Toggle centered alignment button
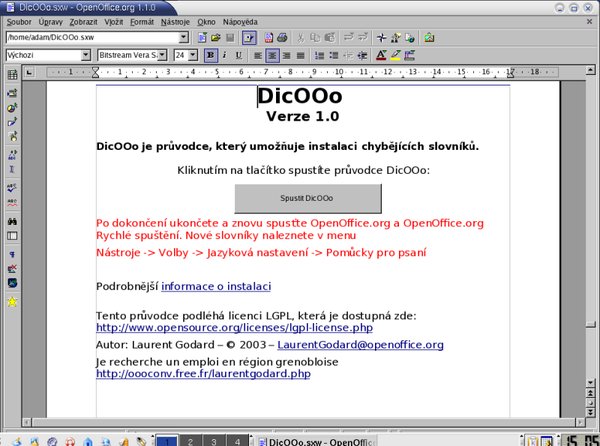 272,55
